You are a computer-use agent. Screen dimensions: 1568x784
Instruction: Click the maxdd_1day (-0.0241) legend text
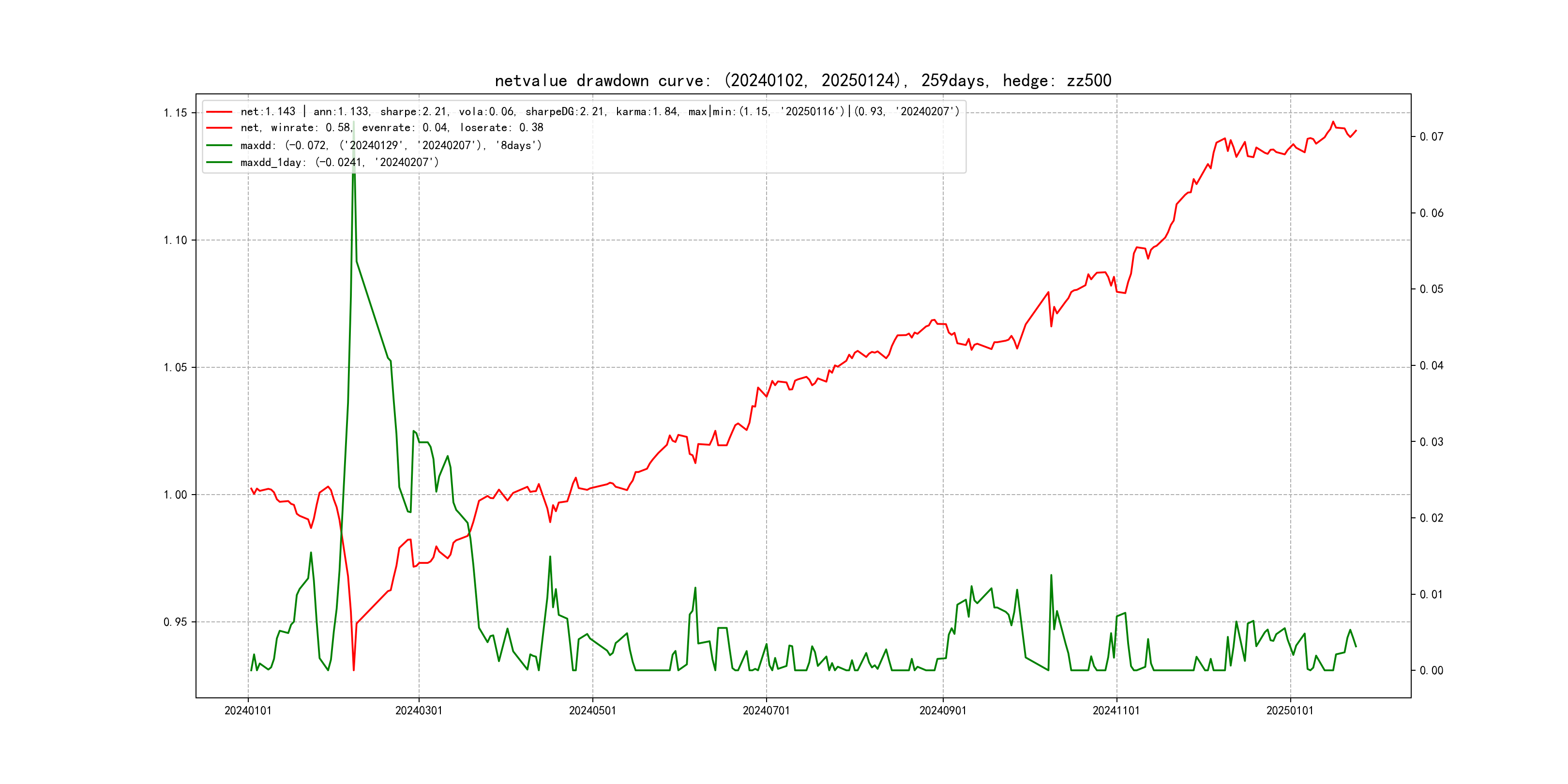tap(339, 163)
